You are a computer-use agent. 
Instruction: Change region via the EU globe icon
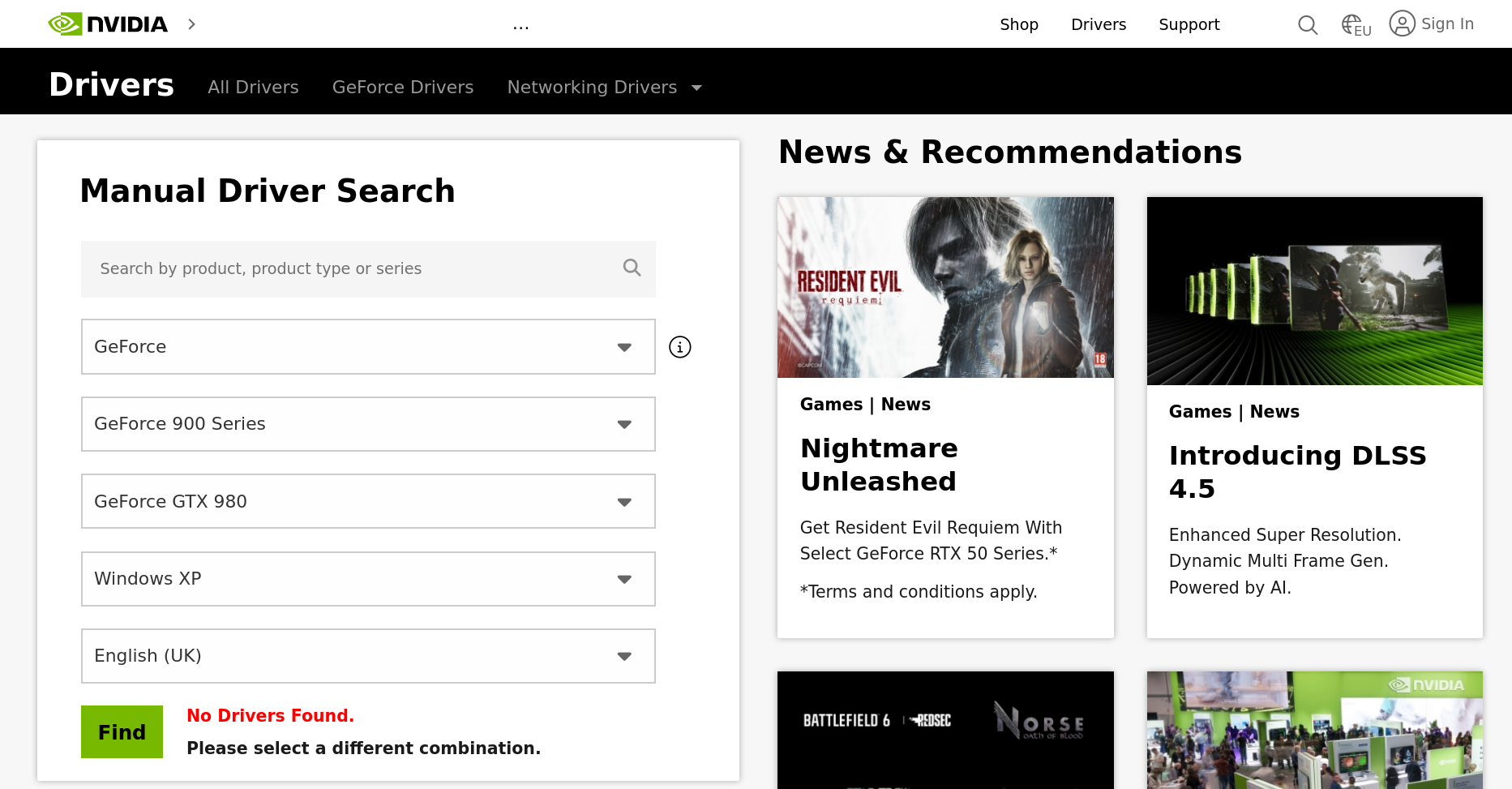click(x=1356, y=25)
